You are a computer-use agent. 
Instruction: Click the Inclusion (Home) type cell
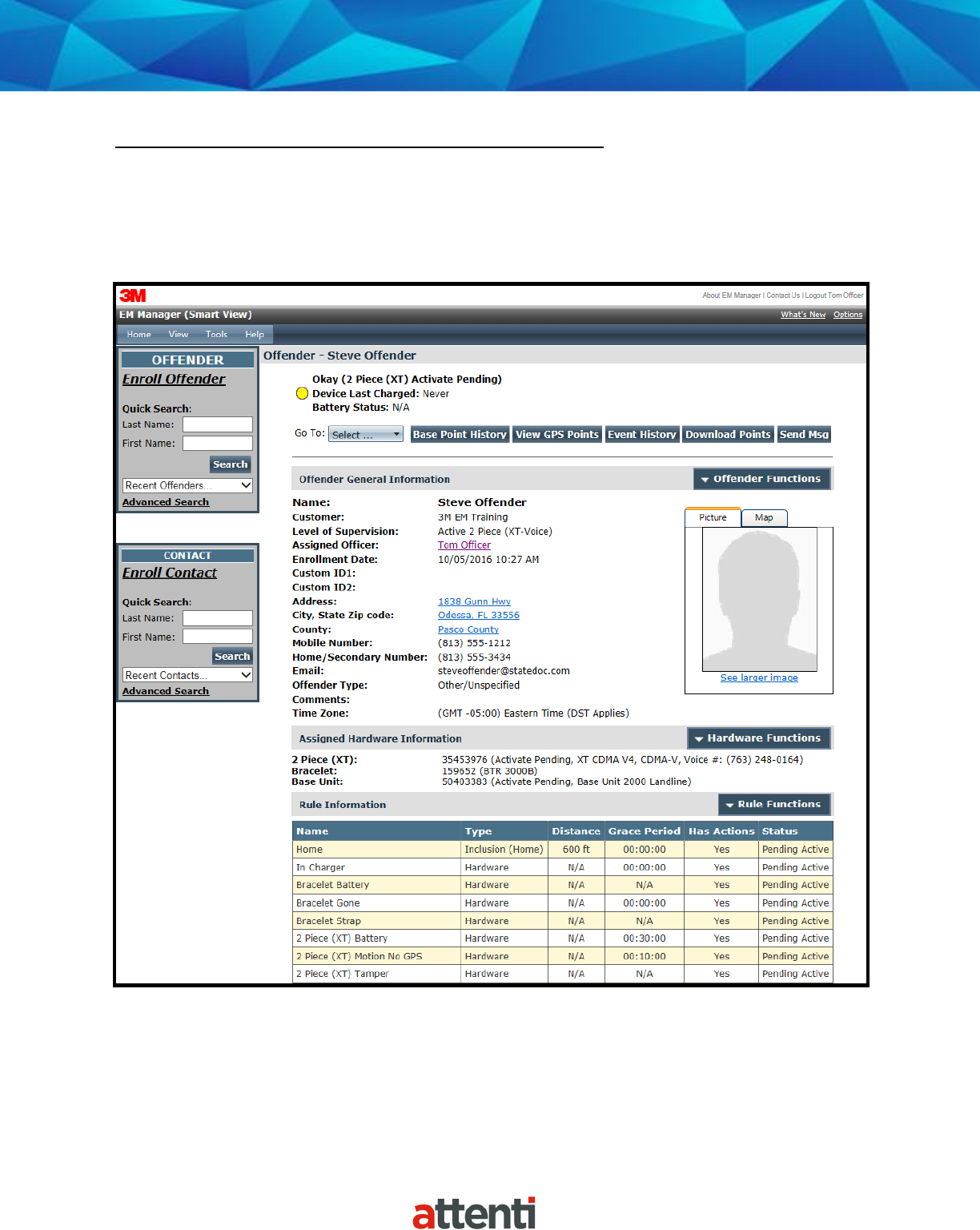click(x=504, y=850)
